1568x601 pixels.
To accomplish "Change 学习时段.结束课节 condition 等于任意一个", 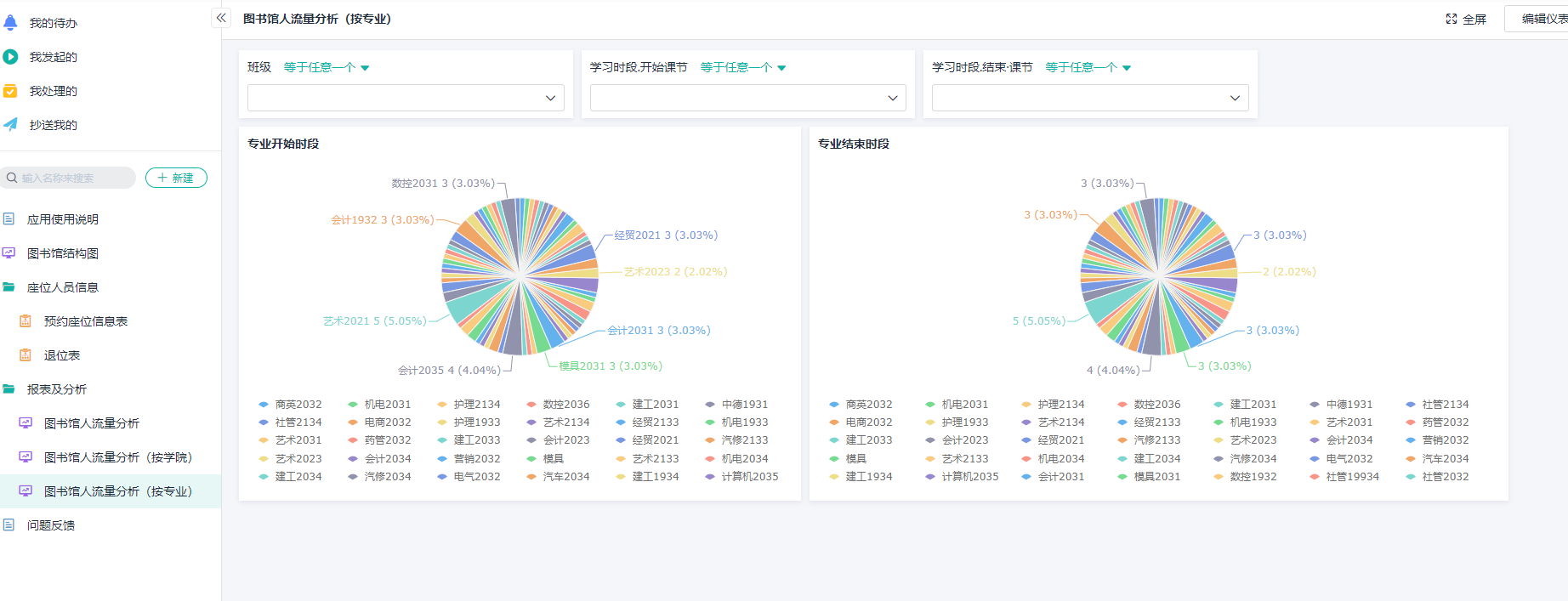I will tap(1088, 67).
